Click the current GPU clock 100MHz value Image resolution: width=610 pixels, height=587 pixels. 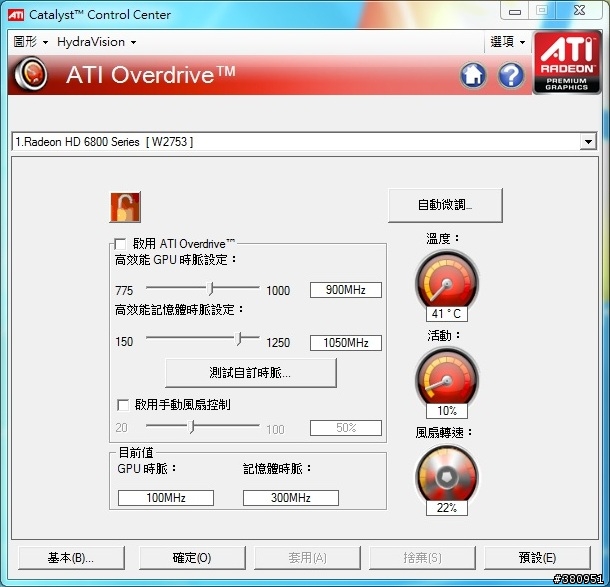coord(166,498)
